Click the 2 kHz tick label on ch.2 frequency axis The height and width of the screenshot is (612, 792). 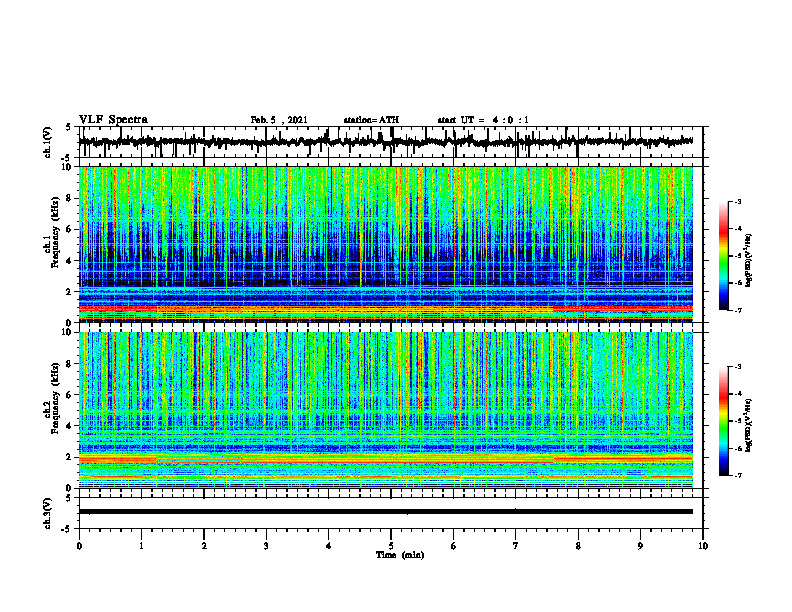pos(69,457)
